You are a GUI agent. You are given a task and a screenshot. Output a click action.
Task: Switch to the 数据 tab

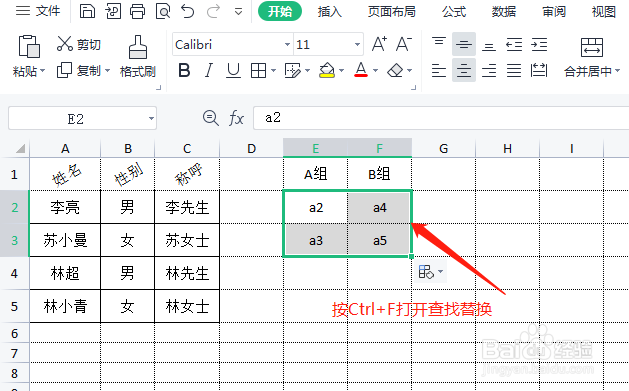click(504, 11)
